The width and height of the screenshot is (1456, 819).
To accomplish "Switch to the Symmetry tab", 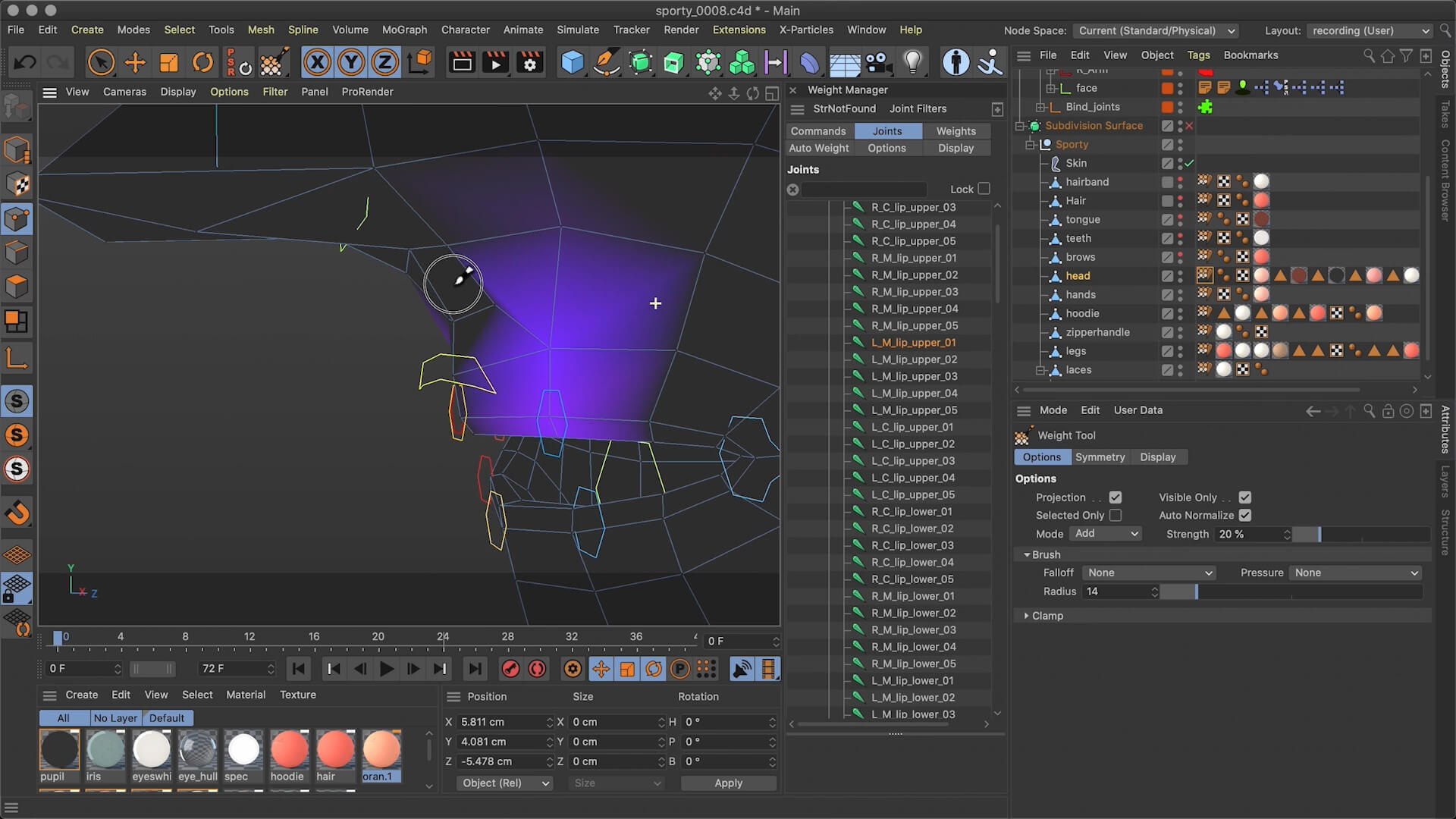I will (1100, 457).
